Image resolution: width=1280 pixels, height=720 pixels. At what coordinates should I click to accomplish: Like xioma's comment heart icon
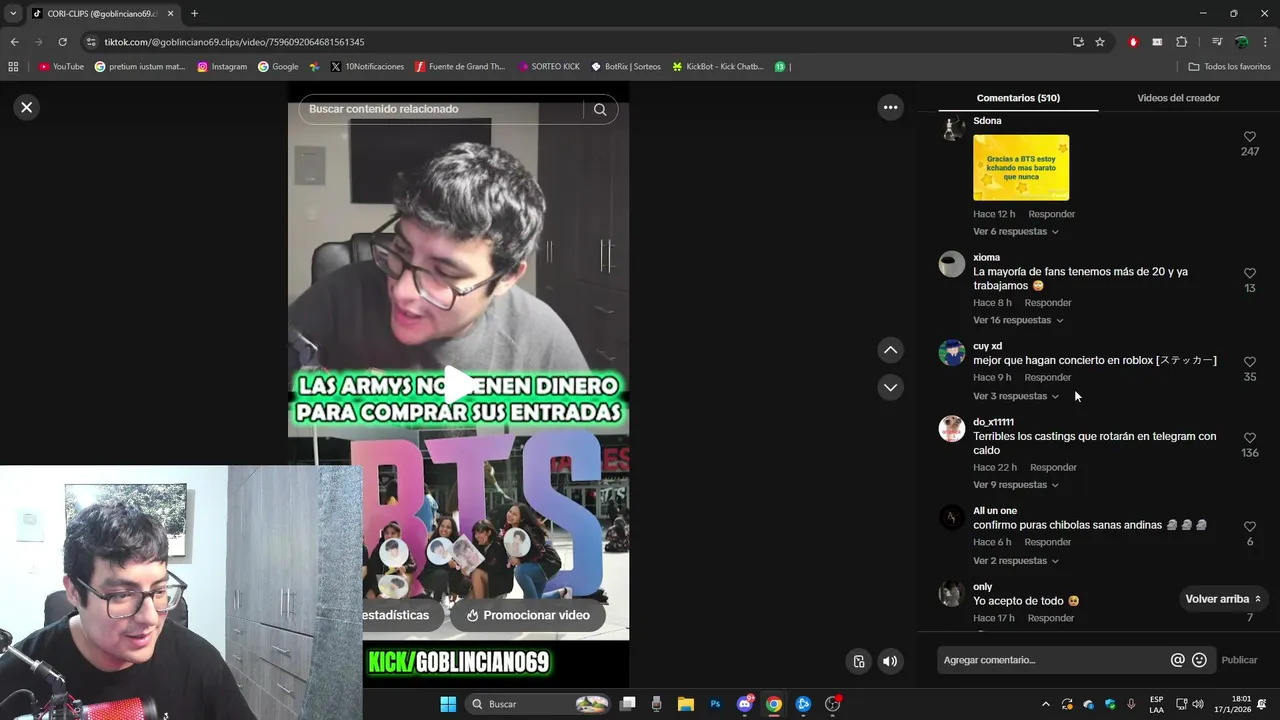[x=1249, y=273]
